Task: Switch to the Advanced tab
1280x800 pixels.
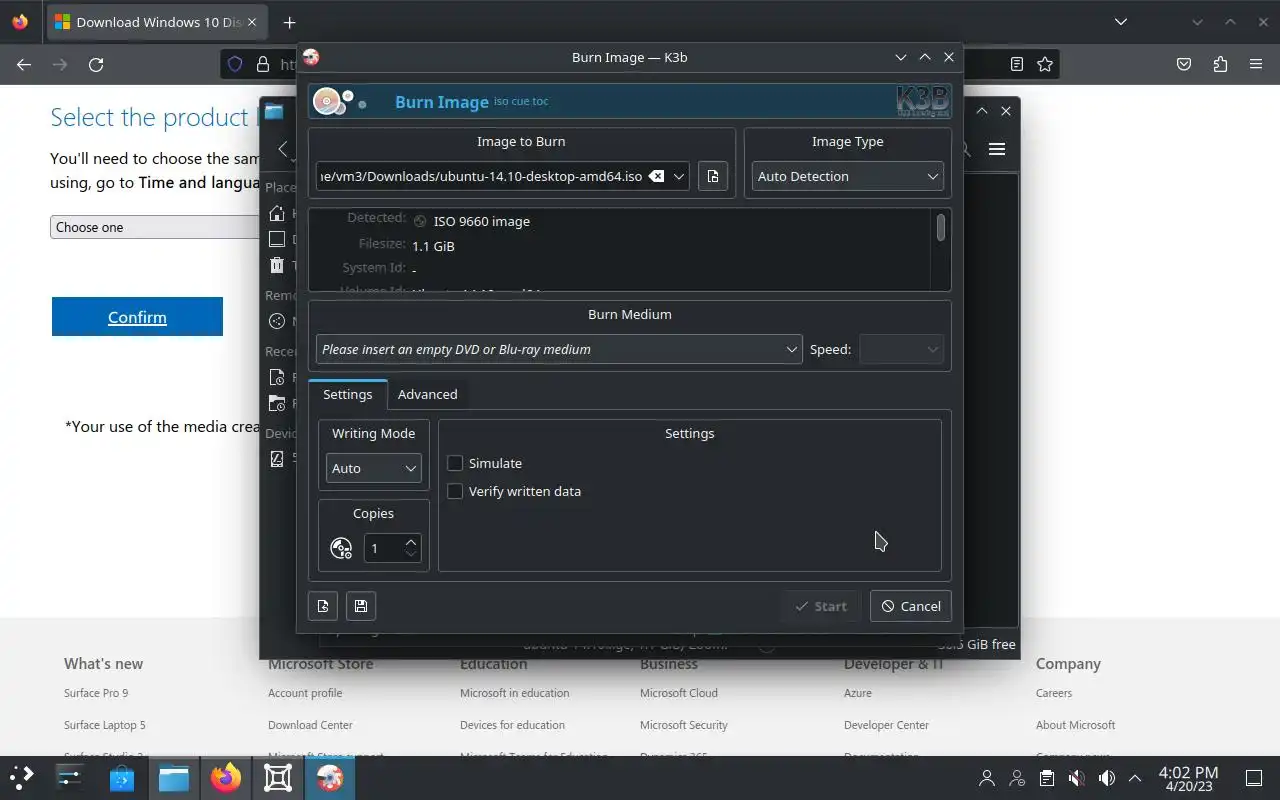Action: [427, 394]
